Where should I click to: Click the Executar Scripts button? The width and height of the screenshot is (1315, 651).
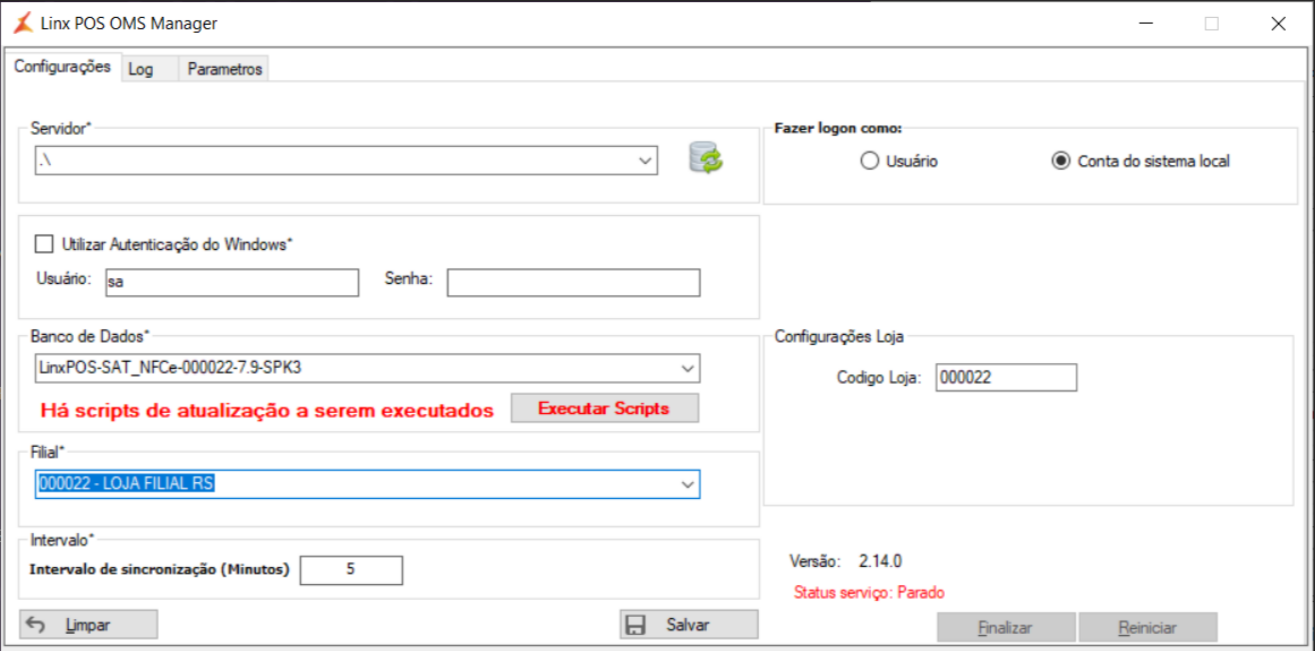605,408
